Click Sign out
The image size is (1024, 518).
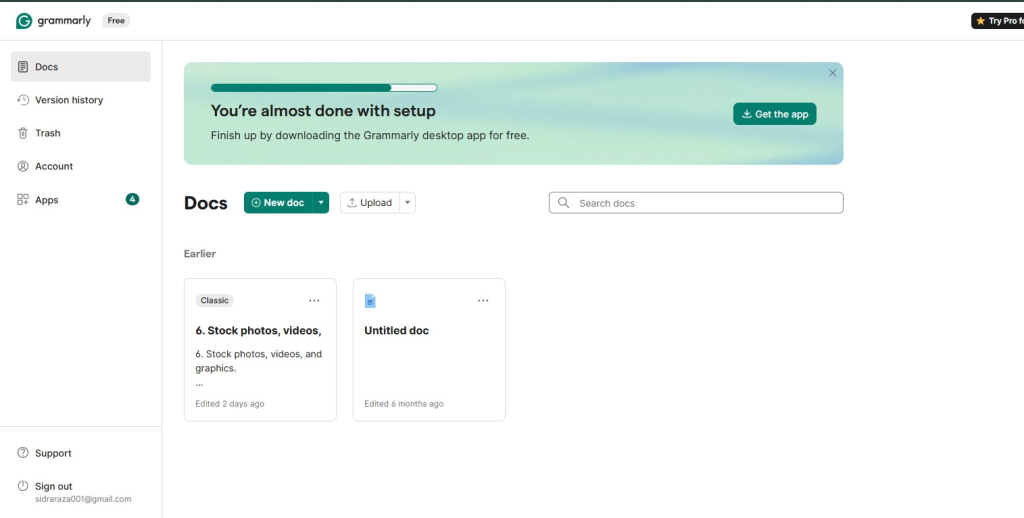[54, 487]
